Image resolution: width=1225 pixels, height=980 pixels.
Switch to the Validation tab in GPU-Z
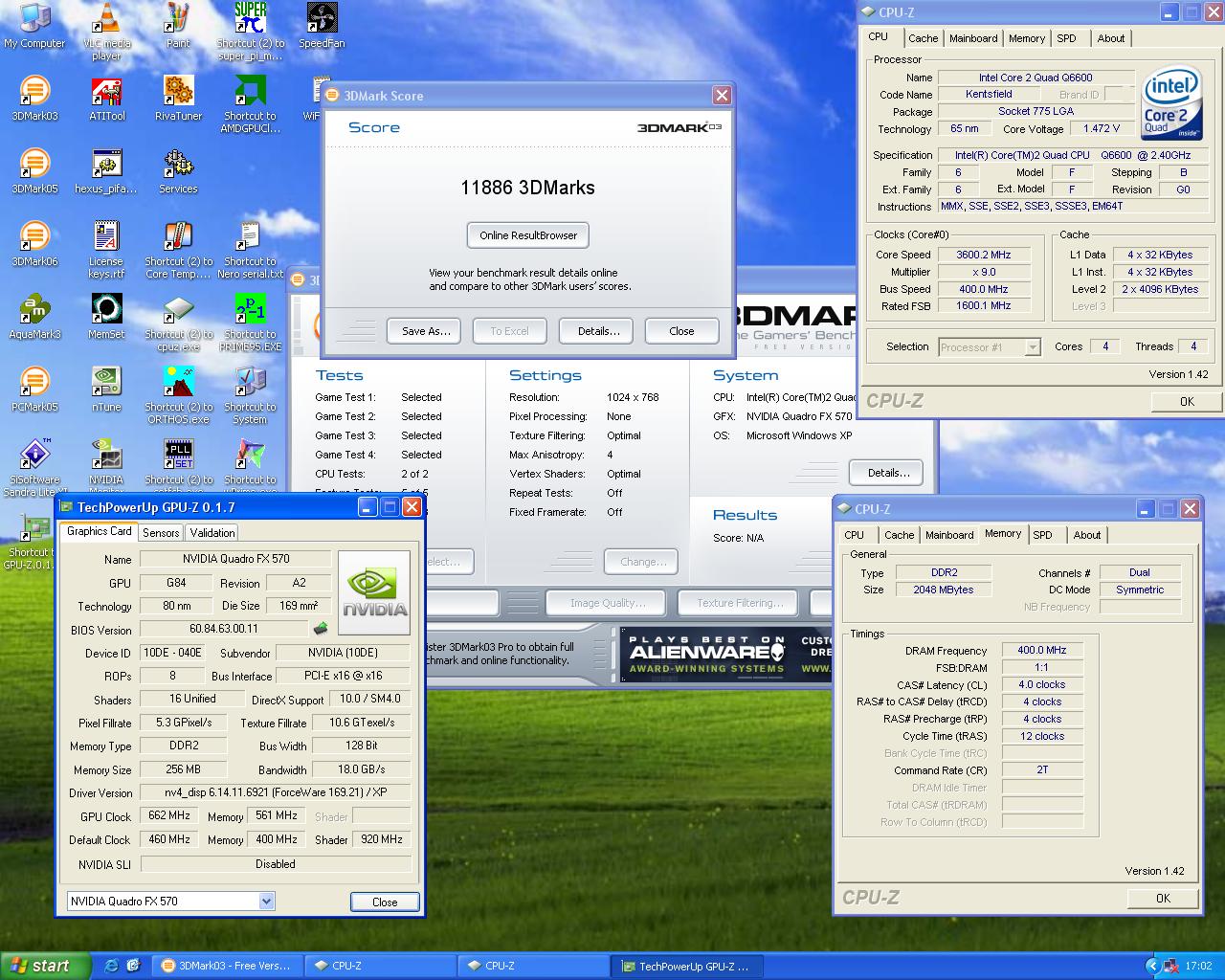[212, 533]
